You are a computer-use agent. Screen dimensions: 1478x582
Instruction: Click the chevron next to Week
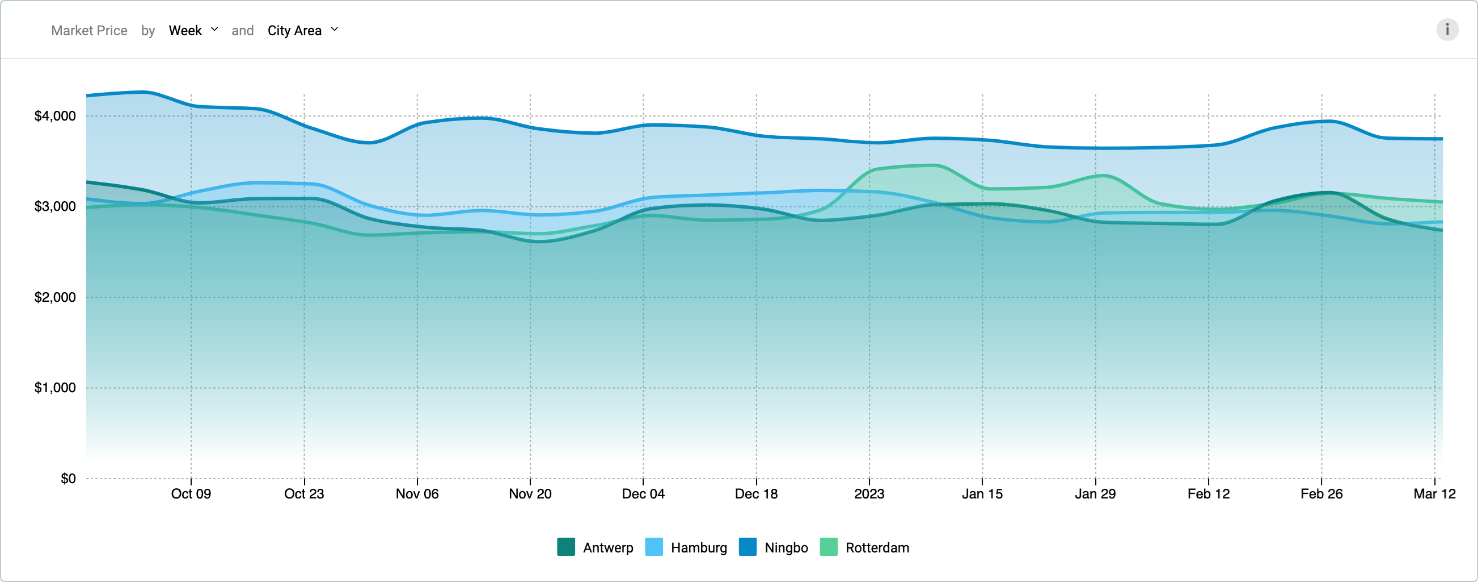coord(214,30)
